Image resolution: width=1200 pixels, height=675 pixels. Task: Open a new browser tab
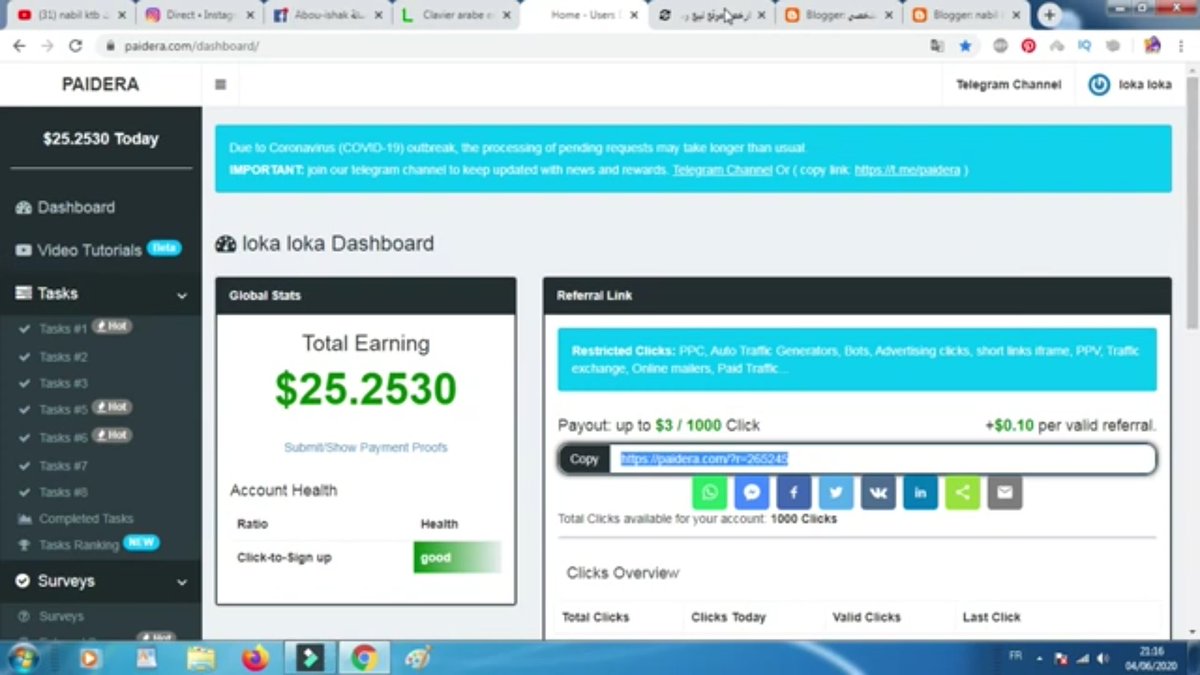click(1049, 15)
